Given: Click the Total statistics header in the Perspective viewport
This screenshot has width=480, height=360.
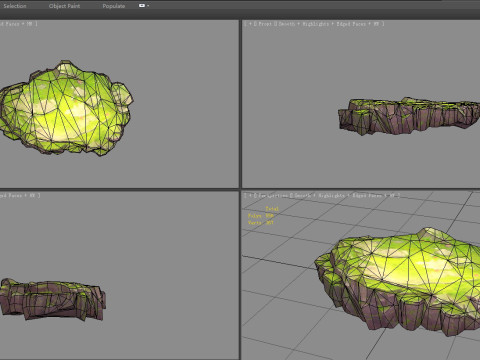Looking at the screenshot, I should [x=272, y=209].
